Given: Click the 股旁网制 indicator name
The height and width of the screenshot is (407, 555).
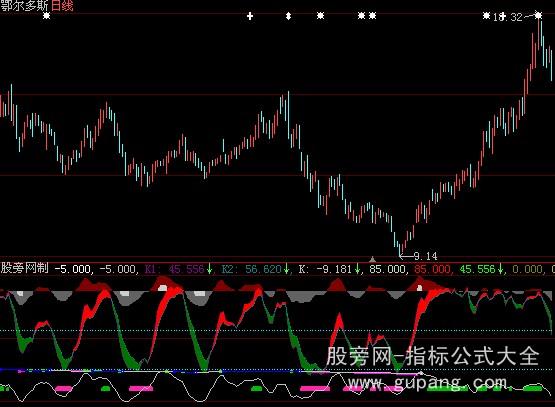Looking at the screenshot, I should pyautogui.click(x=24, y=268).
